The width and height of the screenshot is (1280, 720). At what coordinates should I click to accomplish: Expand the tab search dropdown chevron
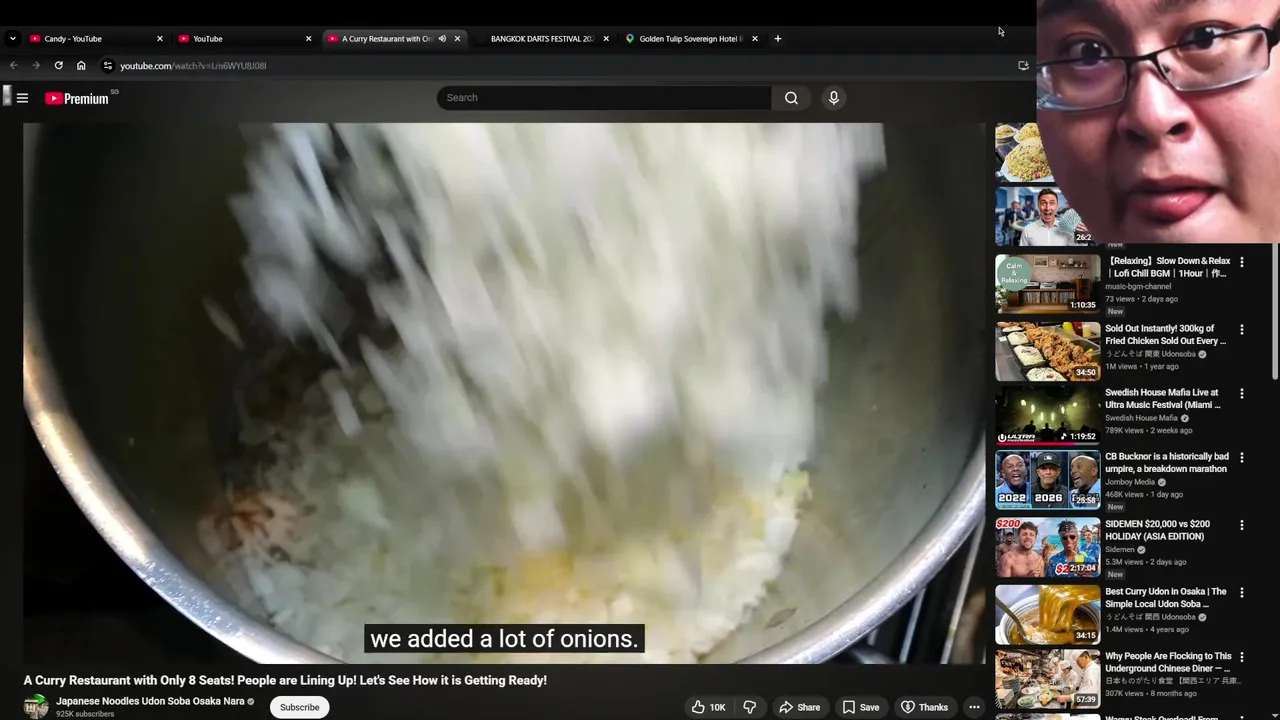coord(12,39)
